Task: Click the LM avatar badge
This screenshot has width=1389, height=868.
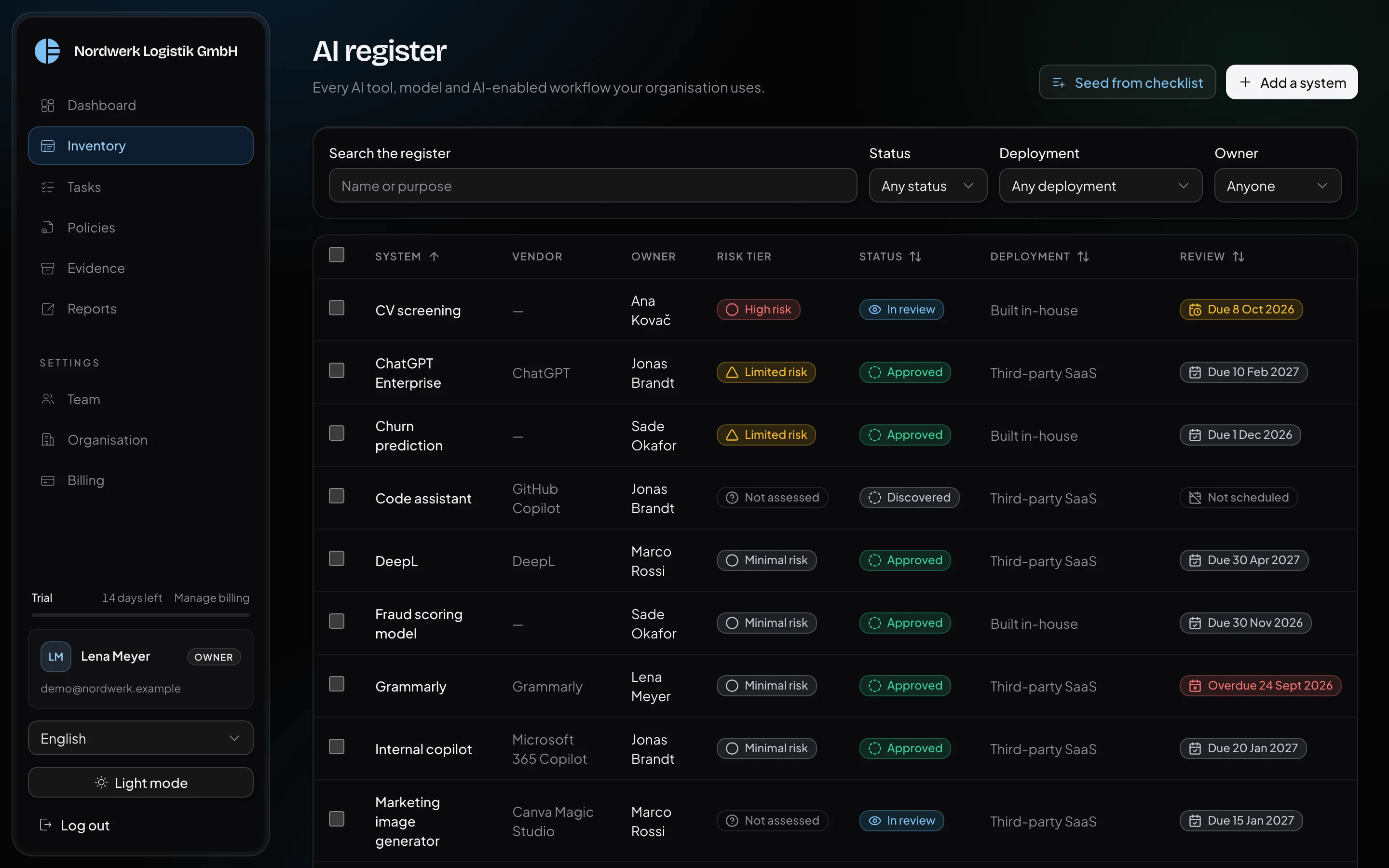Action: (55, 657)
